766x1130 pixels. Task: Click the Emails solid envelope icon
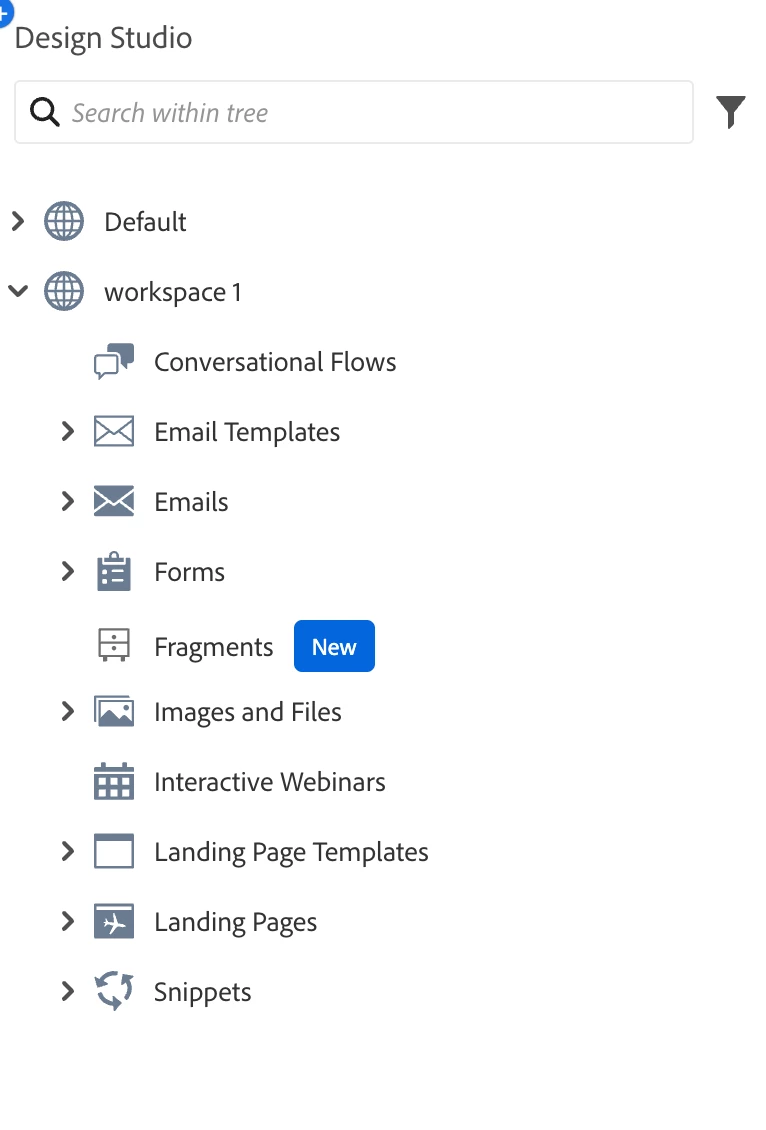coord(114,501)
